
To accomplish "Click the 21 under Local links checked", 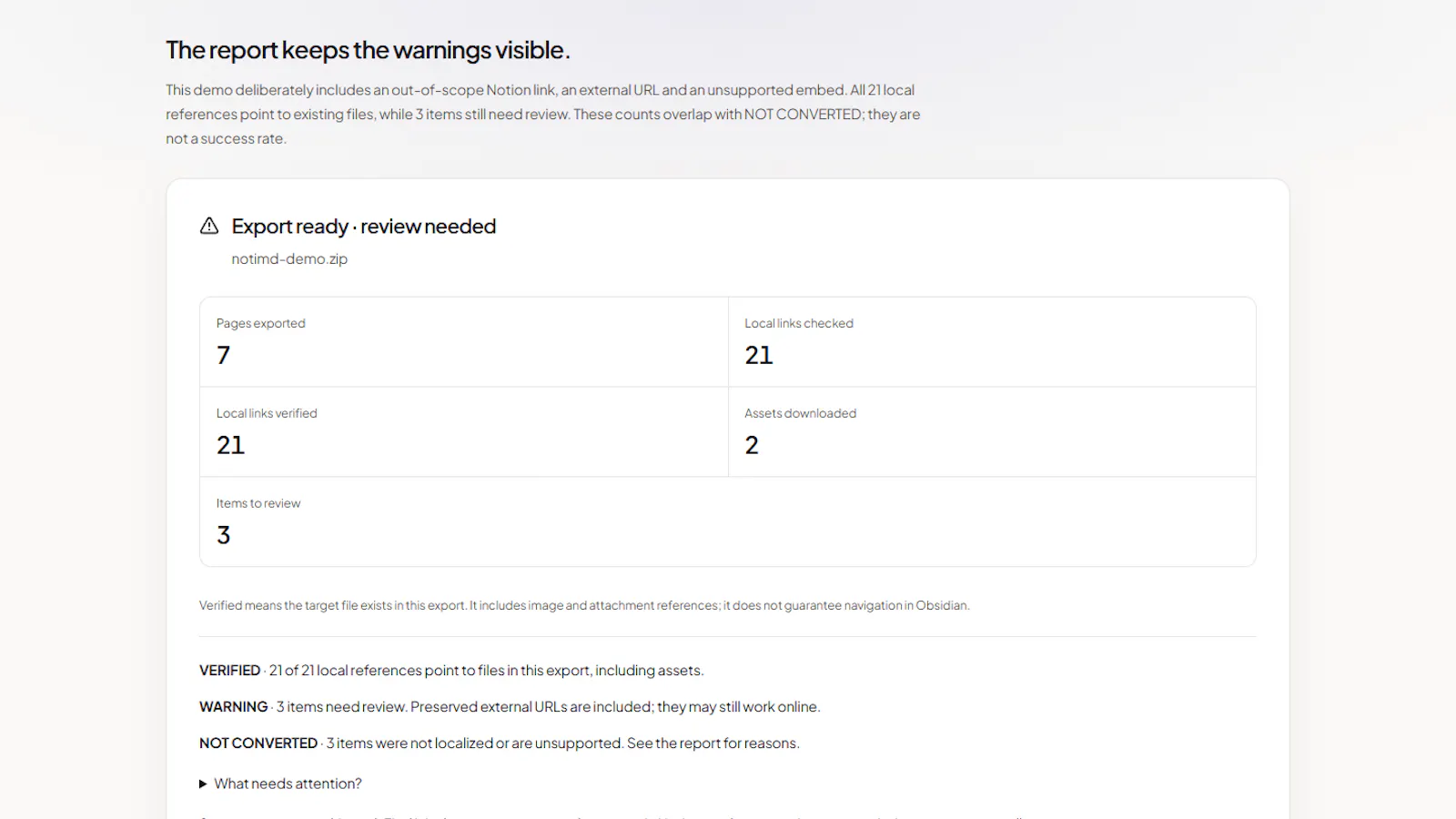I will coord(759,355).
